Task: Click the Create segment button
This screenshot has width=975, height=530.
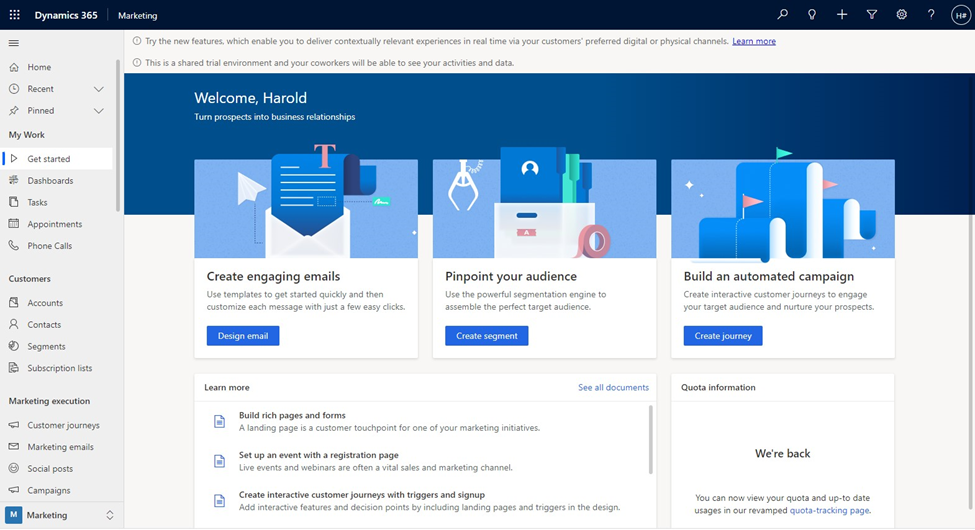Action: tap(487, 336)
